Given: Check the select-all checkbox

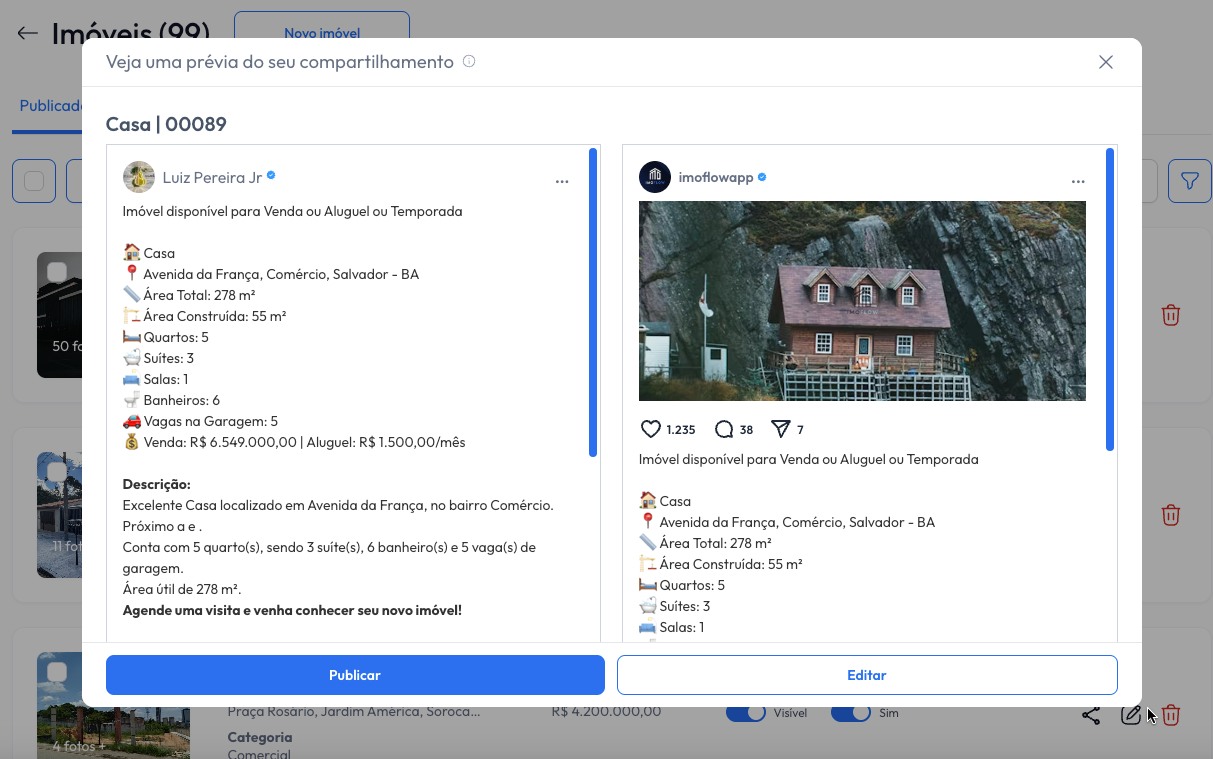Looking at the screenshot, I should (x=34, y=181).
